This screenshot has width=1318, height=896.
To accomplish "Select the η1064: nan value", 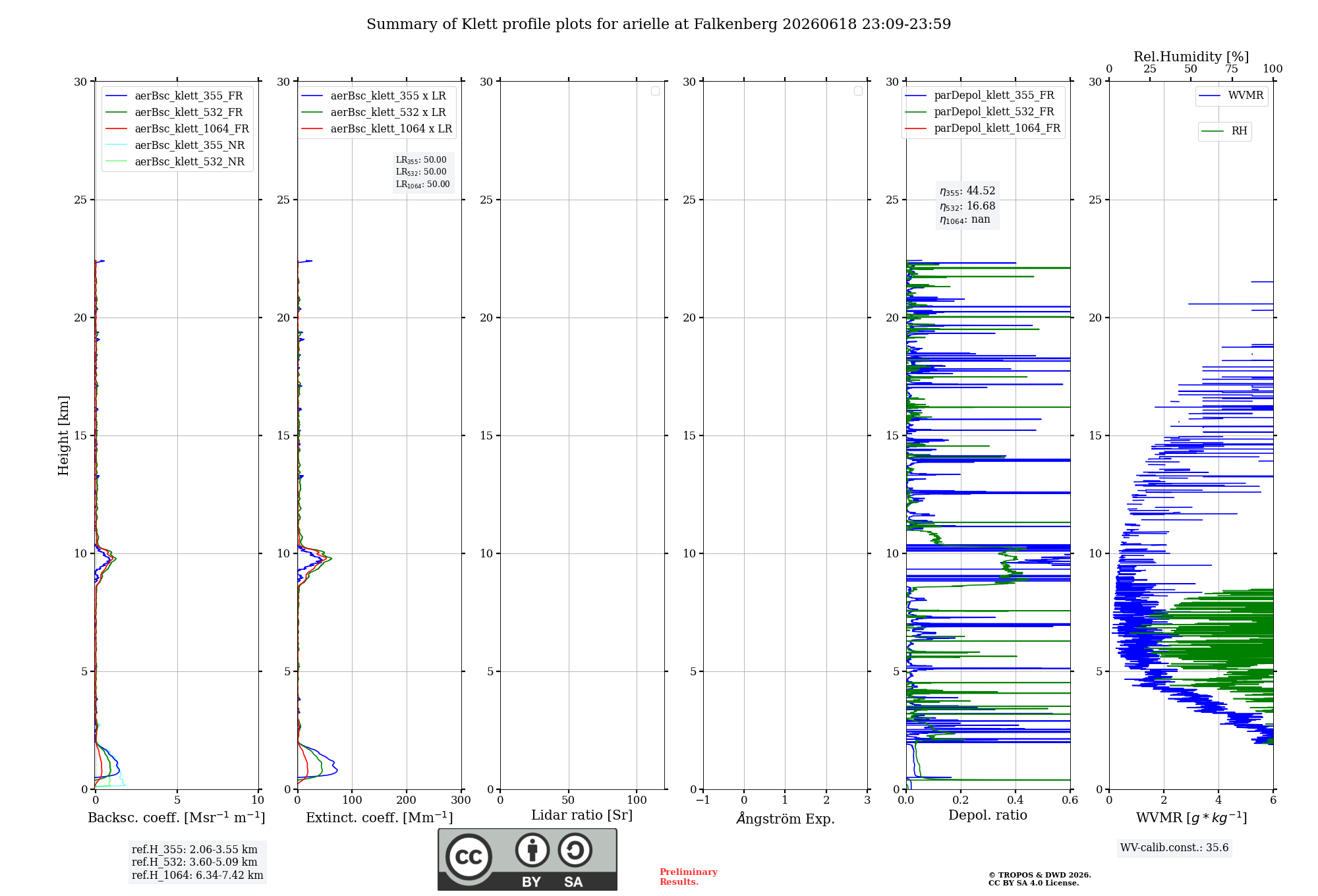I will pyautogui.click(x=965, y=220).
